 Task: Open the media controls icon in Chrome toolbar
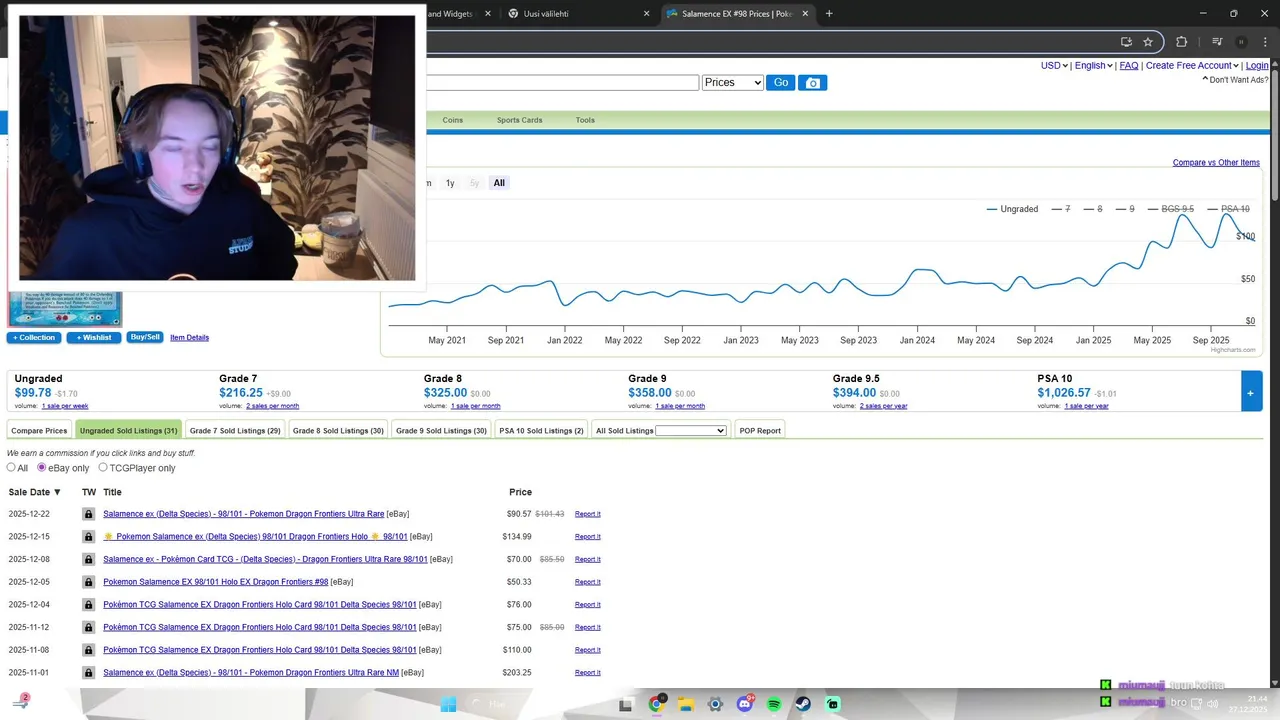[1217, 42]
